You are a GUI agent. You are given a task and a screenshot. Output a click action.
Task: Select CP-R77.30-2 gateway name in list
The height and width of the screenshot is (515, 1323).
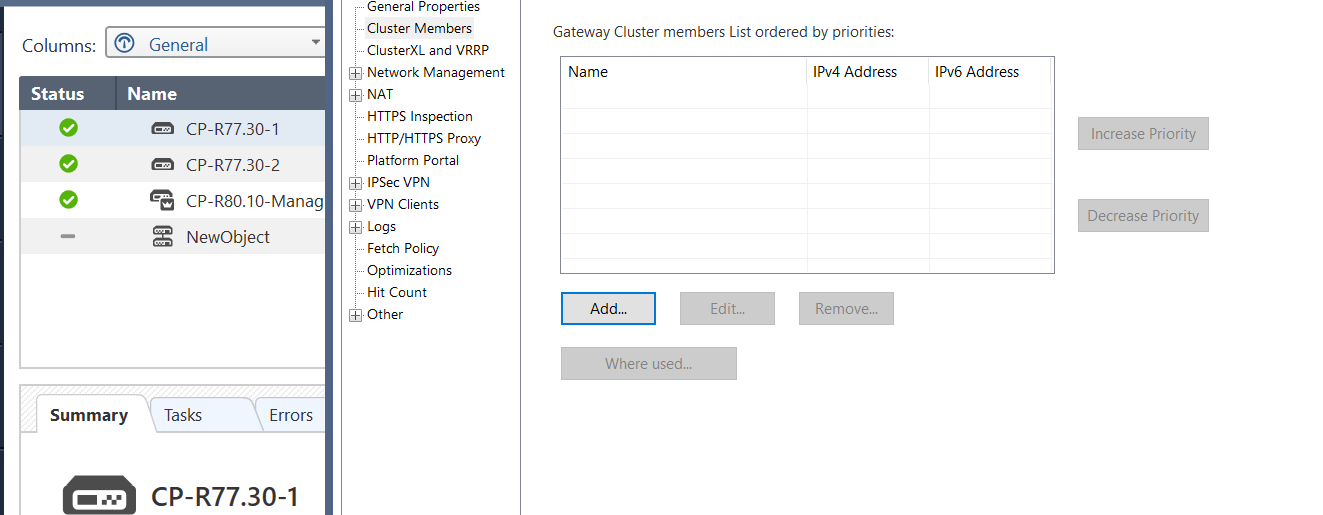[x=233, y=165]
